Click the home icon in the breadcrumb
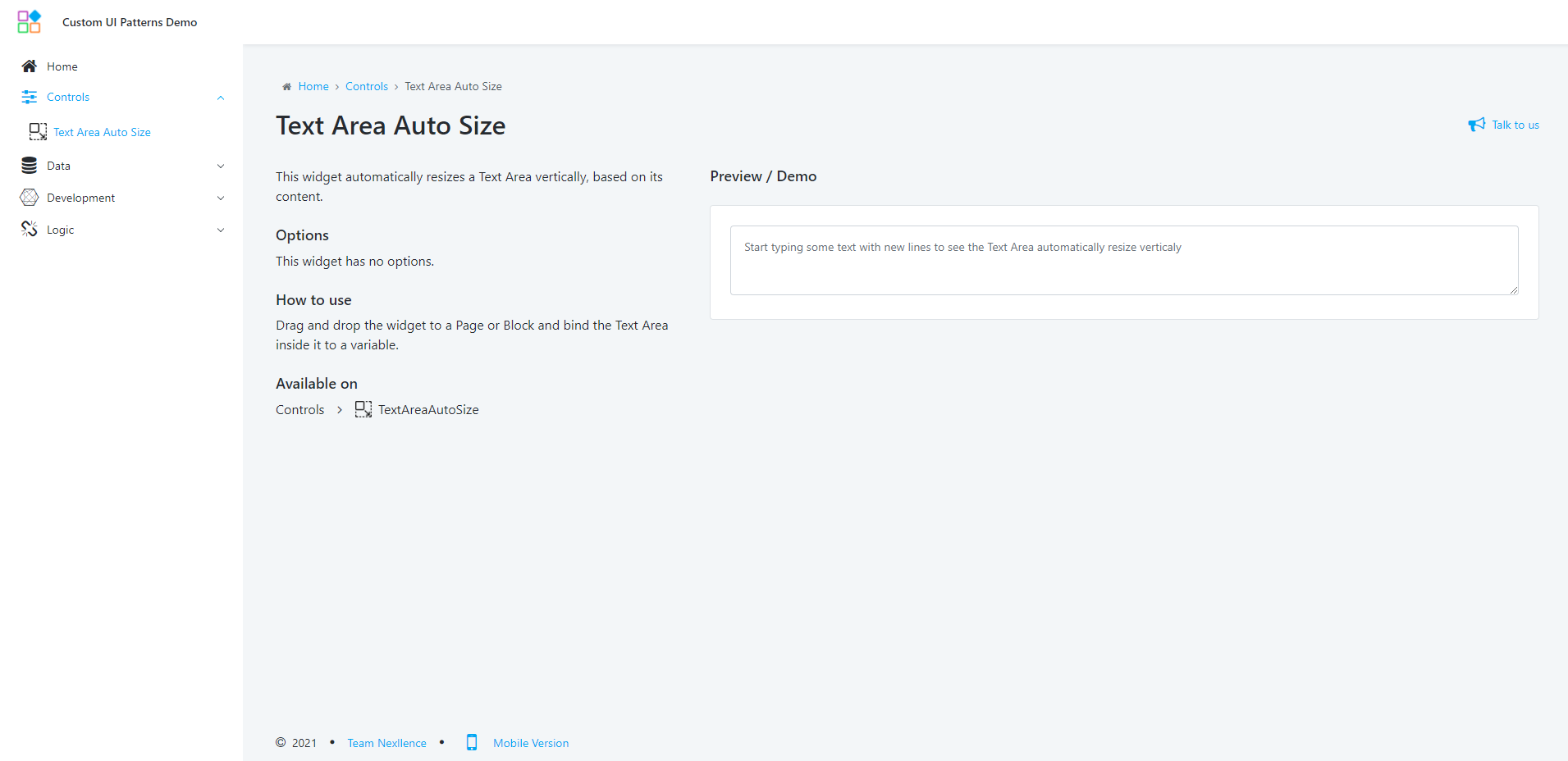 click(286, 86)
